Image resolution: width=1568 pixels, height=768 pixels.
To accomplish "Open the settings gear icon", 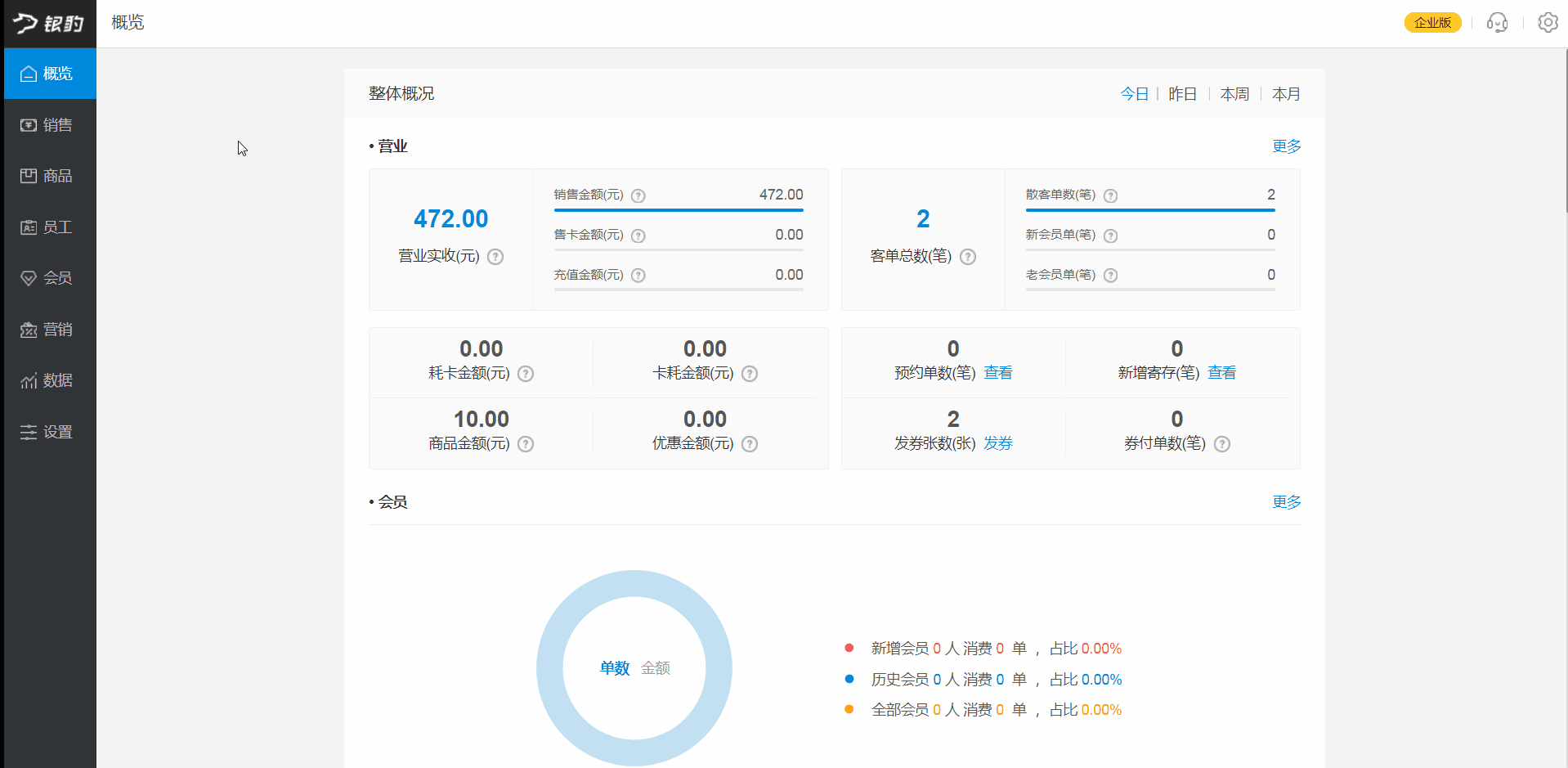I will click(1548, 23).
